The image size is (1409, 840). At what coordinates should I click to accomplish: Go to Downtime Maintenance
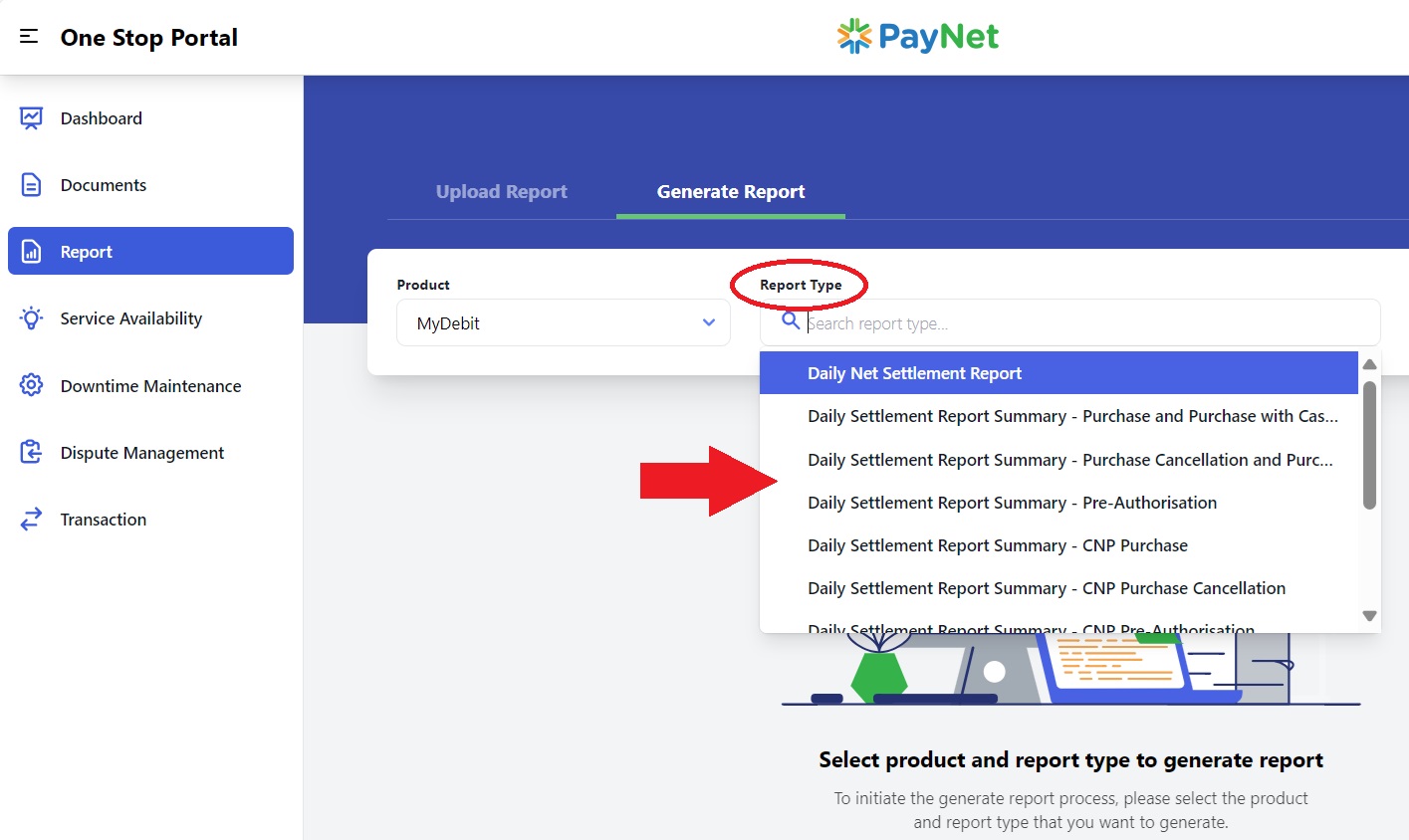click(x=150, y=385)
